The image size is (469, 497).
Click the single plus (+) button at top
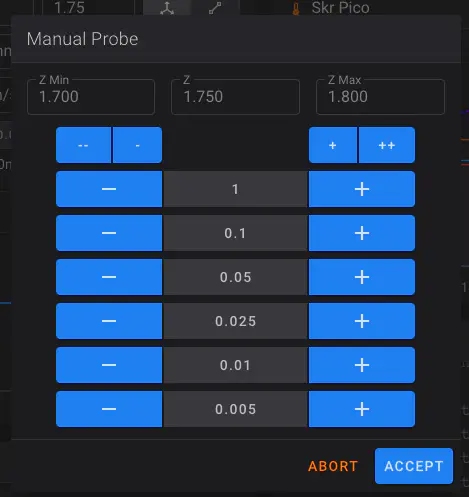(333, 145)
